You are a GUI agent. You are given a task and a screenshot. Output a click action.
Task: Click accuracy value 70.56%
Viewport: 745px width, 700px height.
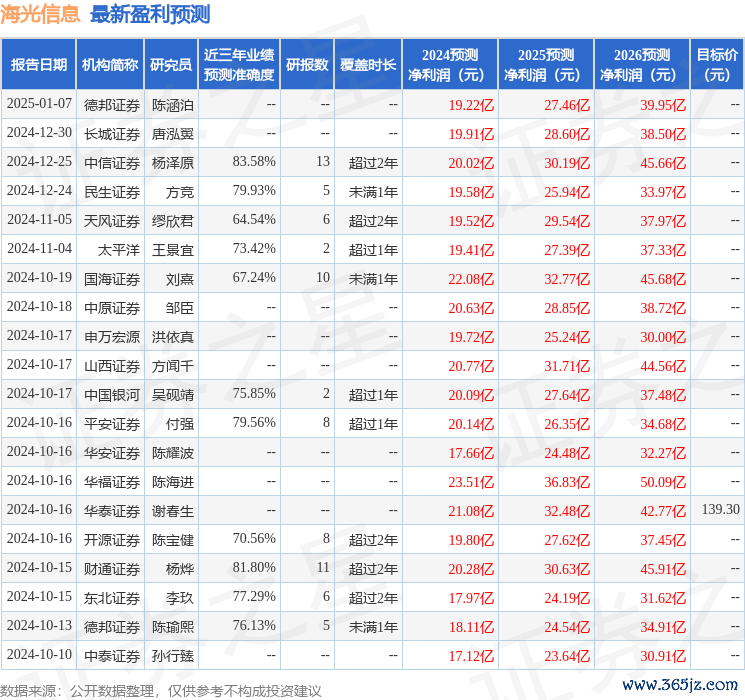pyautogui.click(x=254, y=538)
